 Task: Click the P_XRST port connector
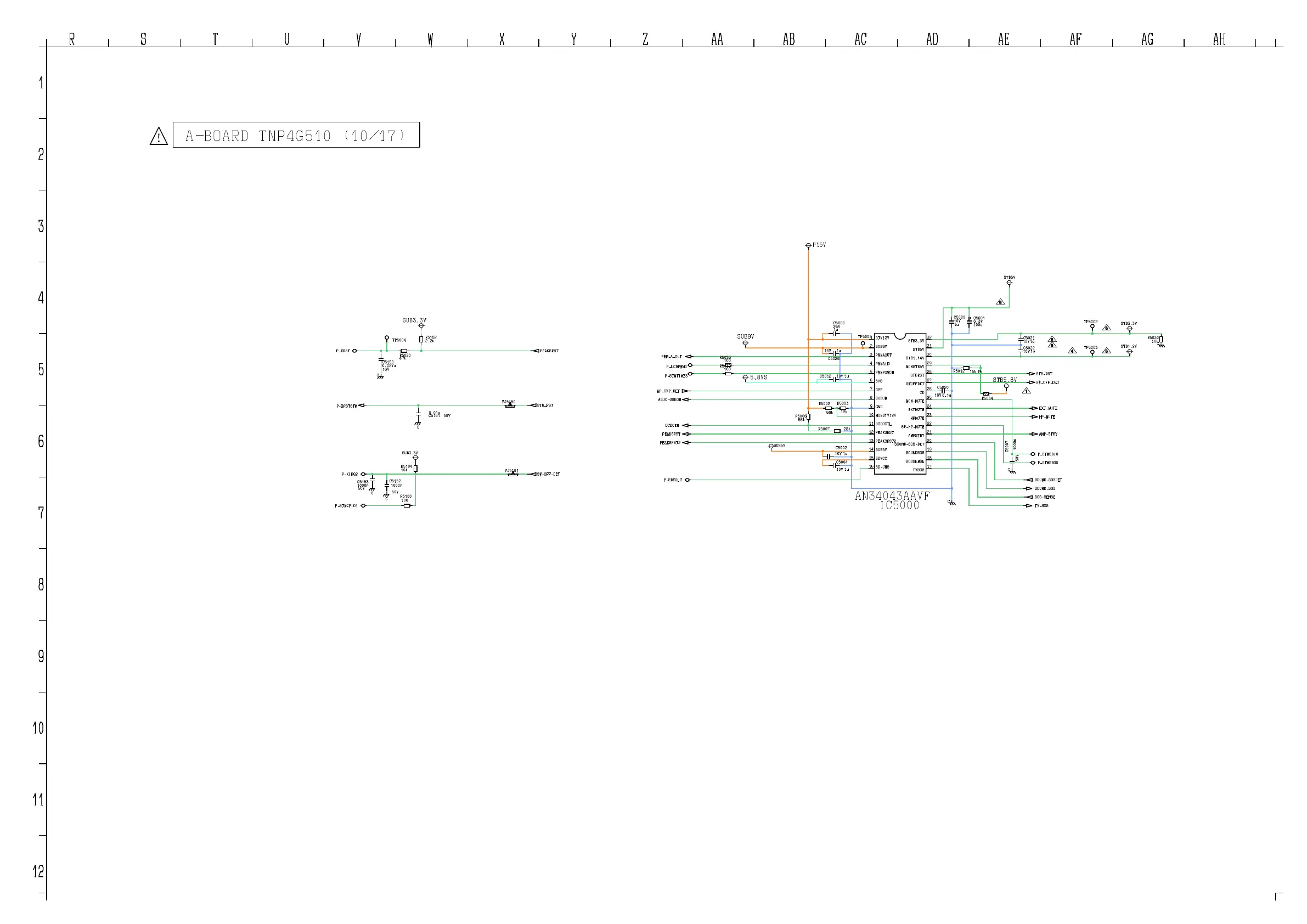click(354, 351)
